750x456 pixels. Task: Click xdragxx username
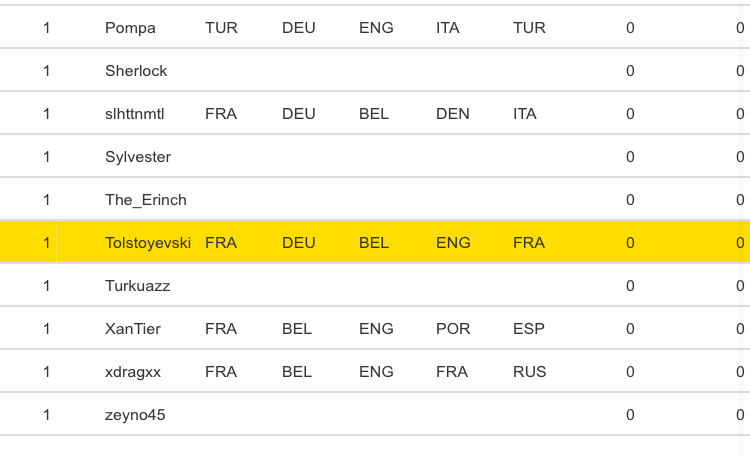(x=133, y=372)
